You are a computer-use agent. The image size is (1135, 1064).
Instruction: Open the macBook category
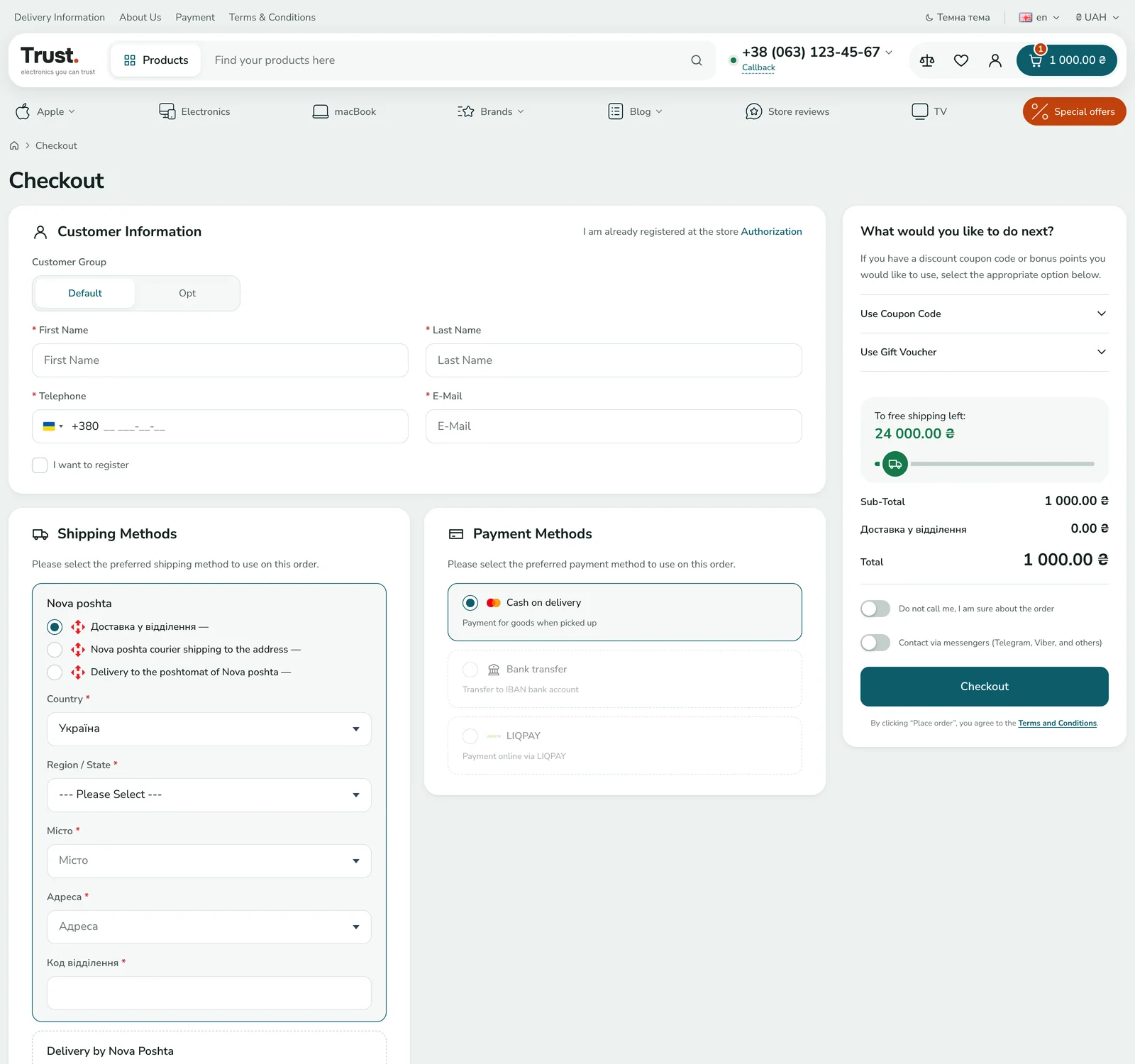pyautogui.click(x=344, y=111)
